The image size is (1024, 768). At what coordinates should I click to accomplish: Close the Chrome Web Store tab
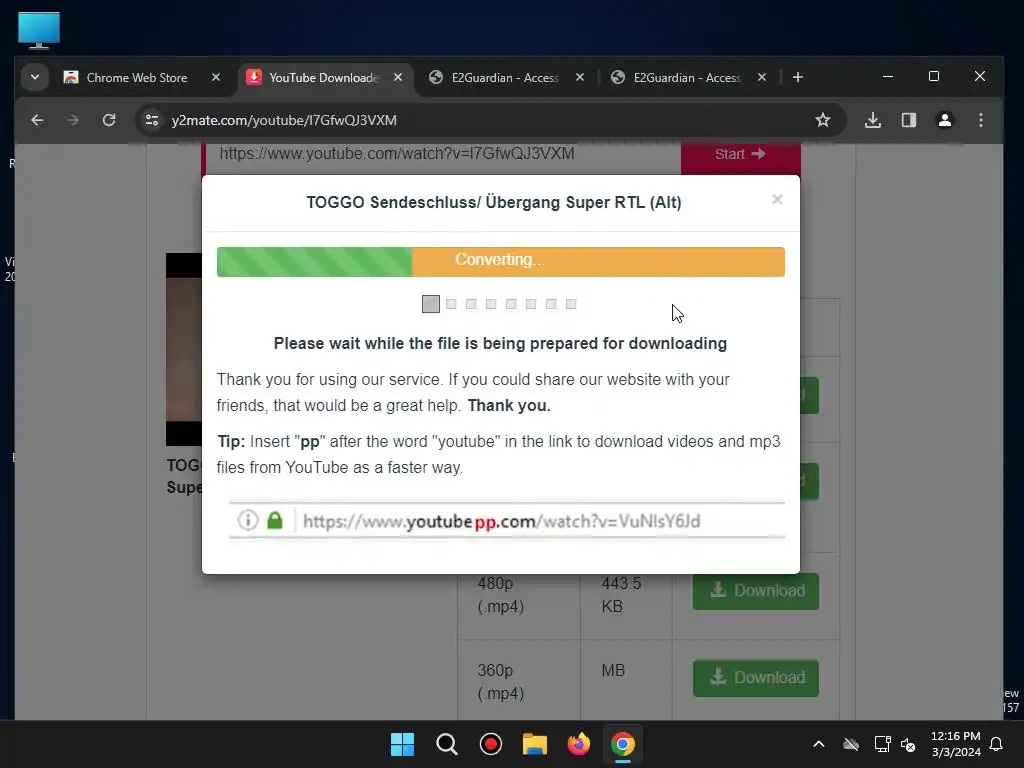click(x=216, y=78)
